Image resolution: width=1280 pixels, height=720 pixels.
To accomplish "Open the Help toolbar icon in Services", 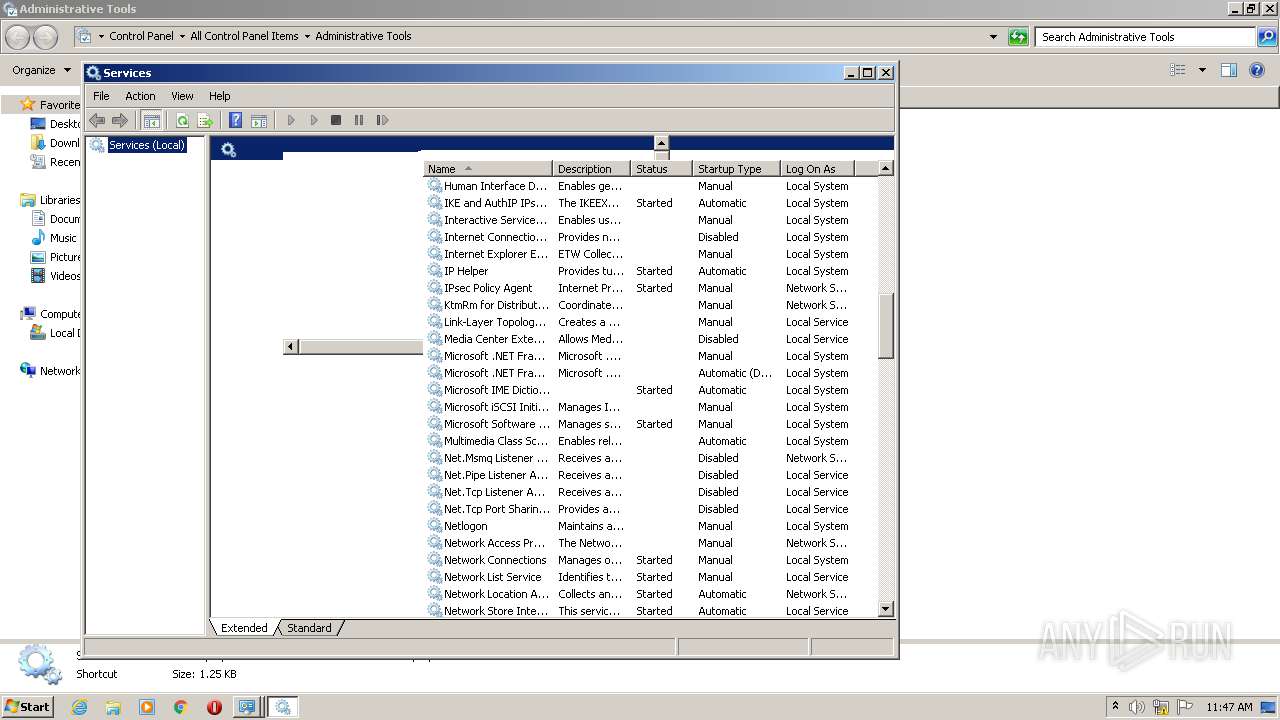I will coord(236,120).
